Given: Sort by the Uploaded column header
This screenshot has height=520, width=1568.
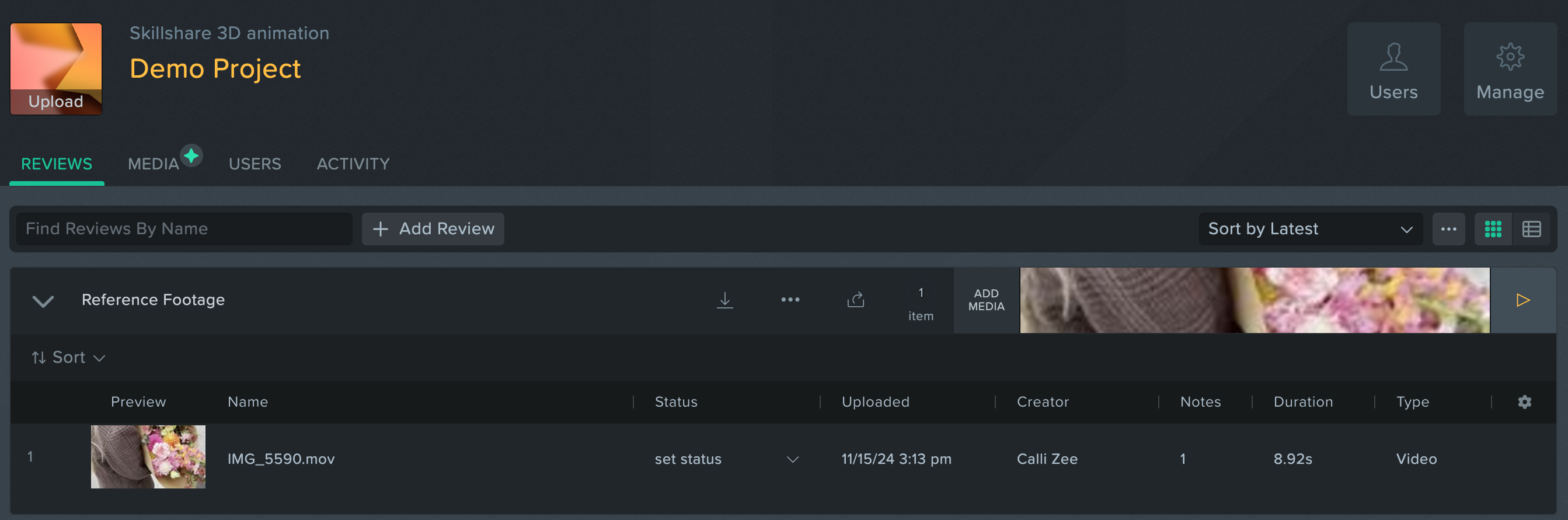Looking at the screenshot, I should click(x=875, y=402).
